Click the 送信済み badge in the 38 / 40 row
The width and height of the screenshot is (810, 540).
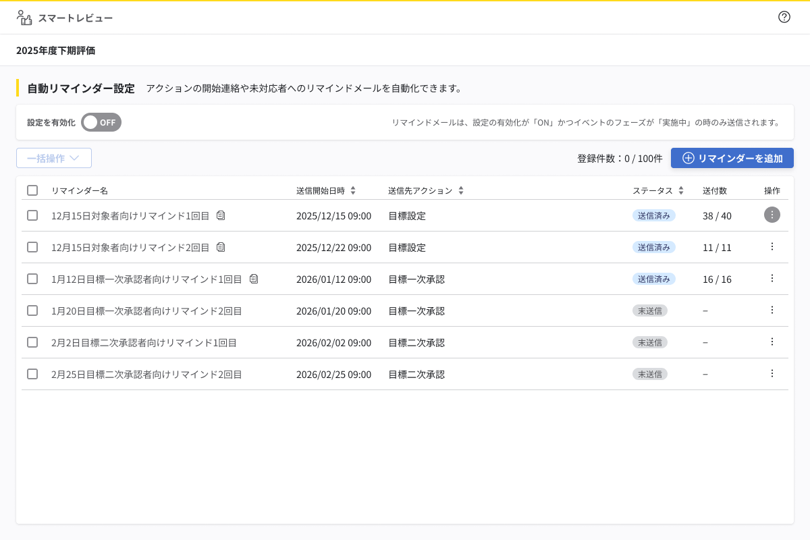point(653,215)
